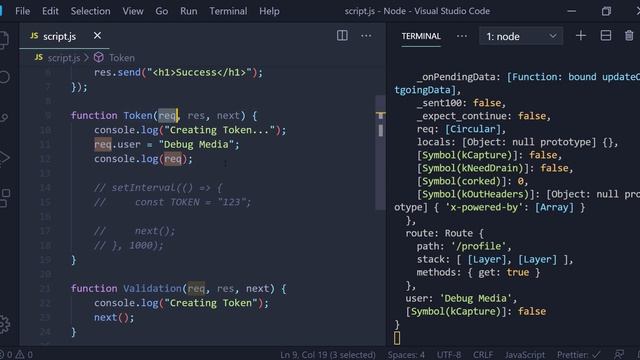The height and width of the screenshot is (360, 640).
Task: Click the Token symbol cube icon in the breadcrumb
Action: coord(99,58)
